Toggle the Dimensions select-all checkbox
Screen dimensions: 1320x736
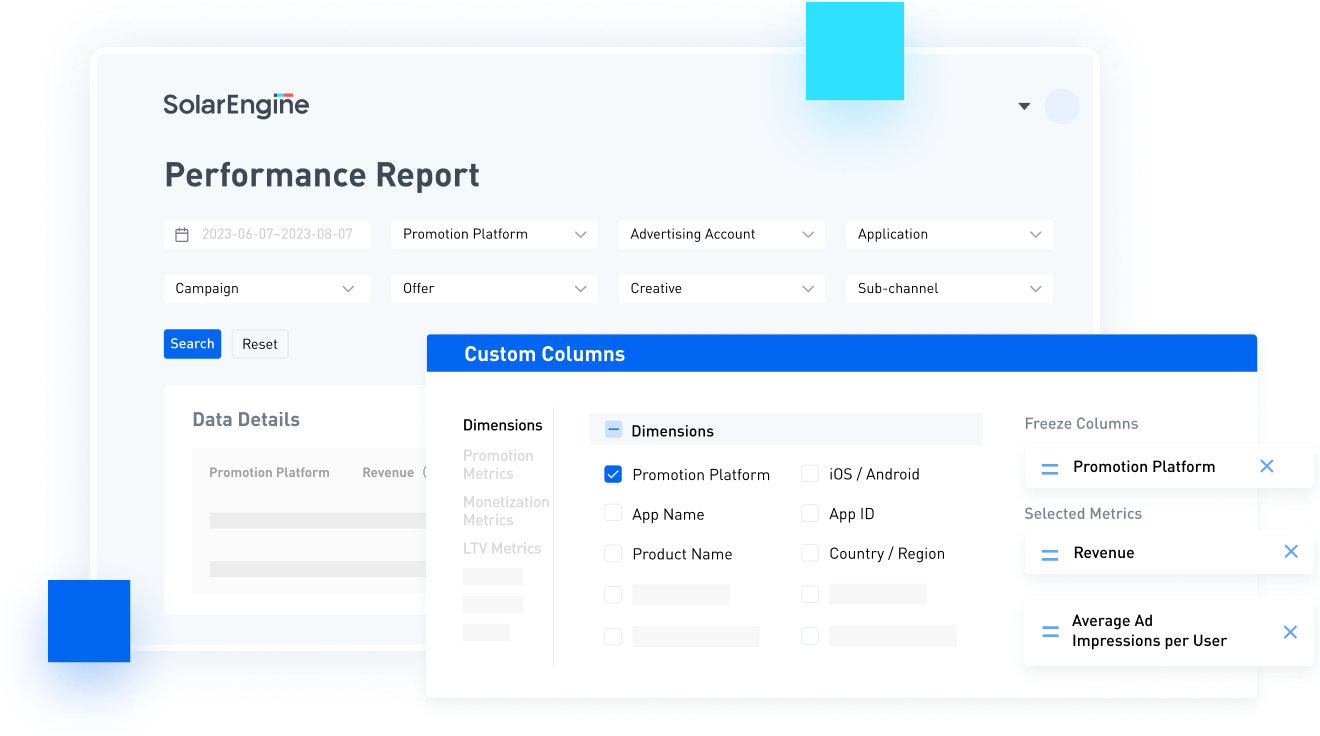pyautogui.click(x=613, y=431)
